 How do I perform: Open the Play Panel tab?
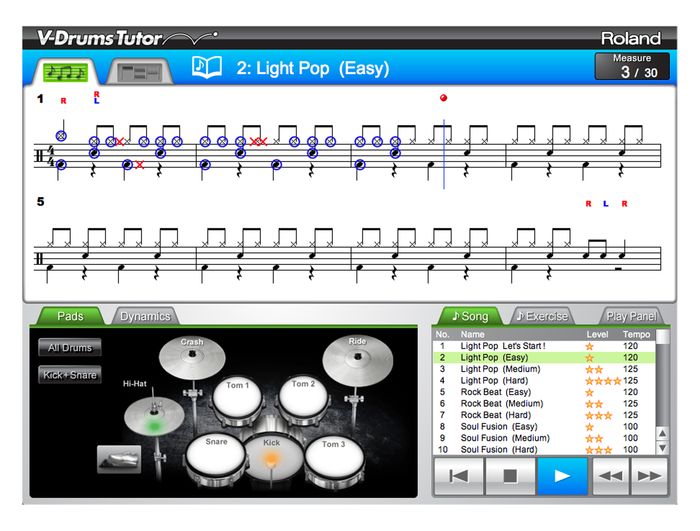coord(631,316)
